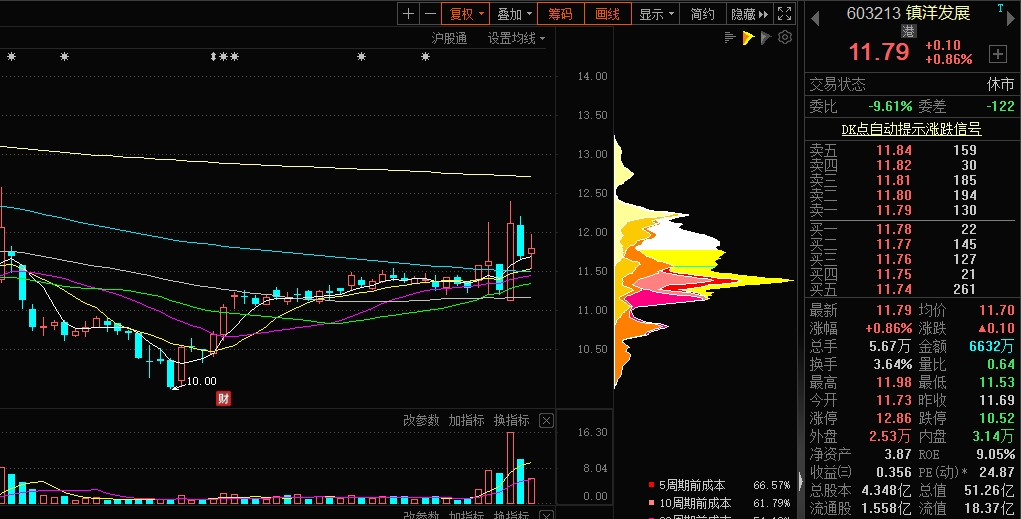
Task: Open chip distribution settings gear
Action: pos(785,37)
